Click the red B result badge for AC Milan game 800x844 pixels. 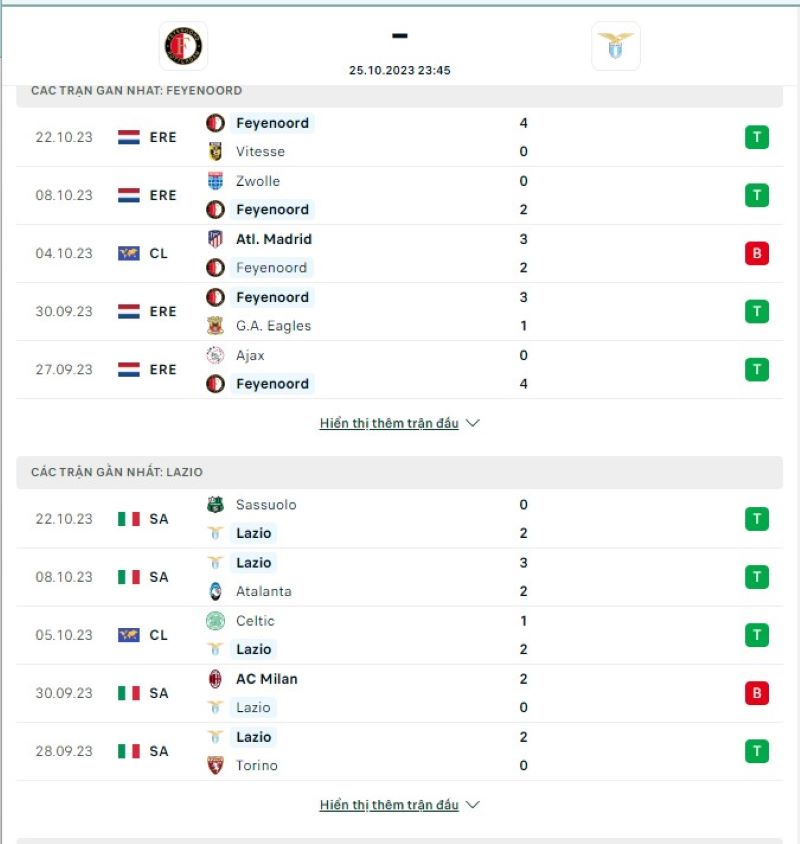point(755,693)
